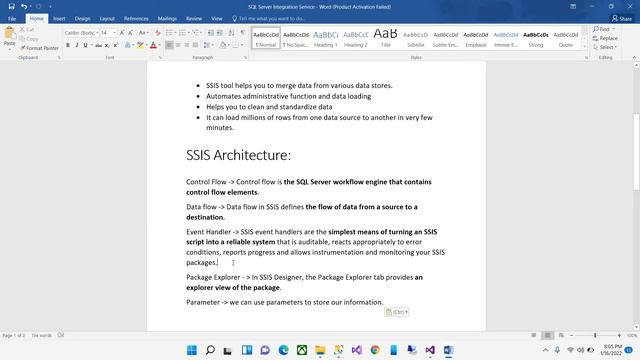
Task: Sort the selected paragraphs
Action: (231, 33)
